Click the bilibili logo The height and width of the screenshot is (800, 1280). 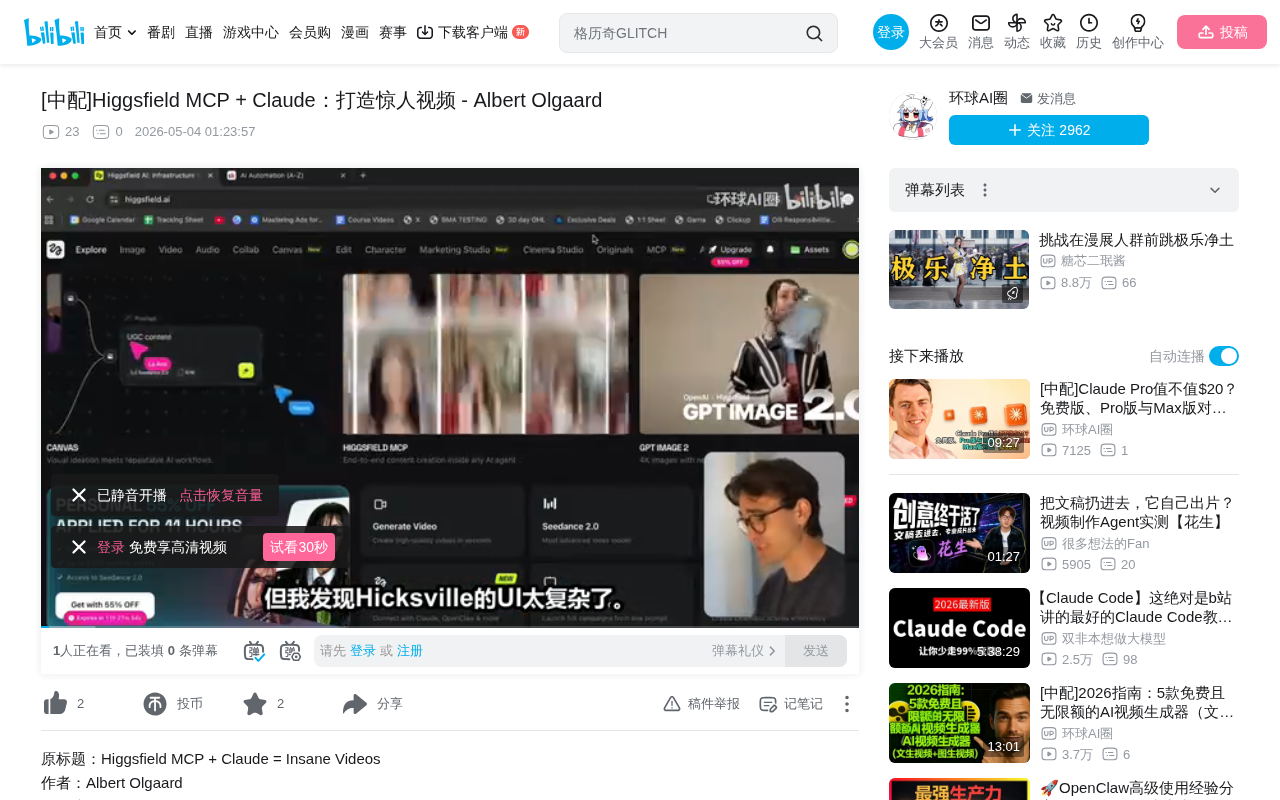click(54, 32)
